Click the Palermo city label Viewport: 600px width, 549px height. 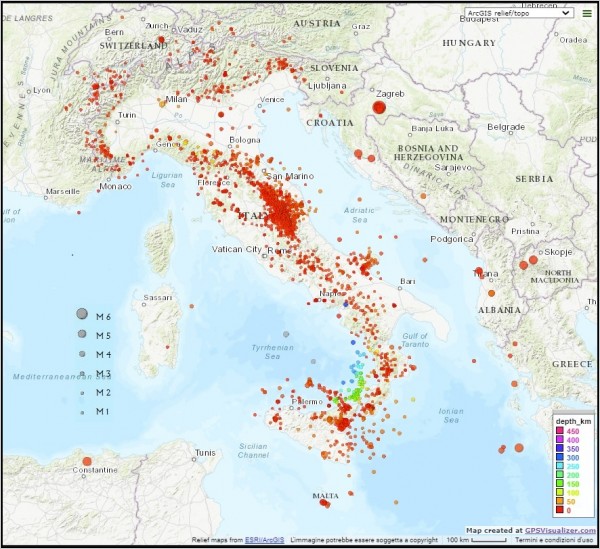pyautogui.click(x=307, y=402)
